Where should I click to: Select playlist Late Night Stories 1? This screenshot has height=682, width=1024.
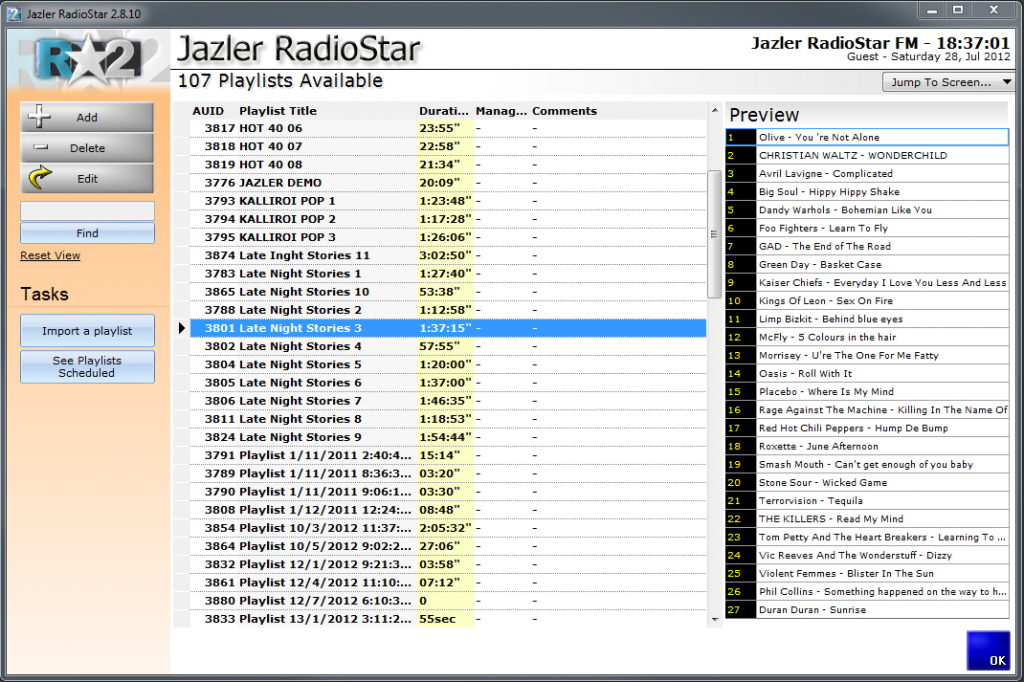(x=448, y=274)
